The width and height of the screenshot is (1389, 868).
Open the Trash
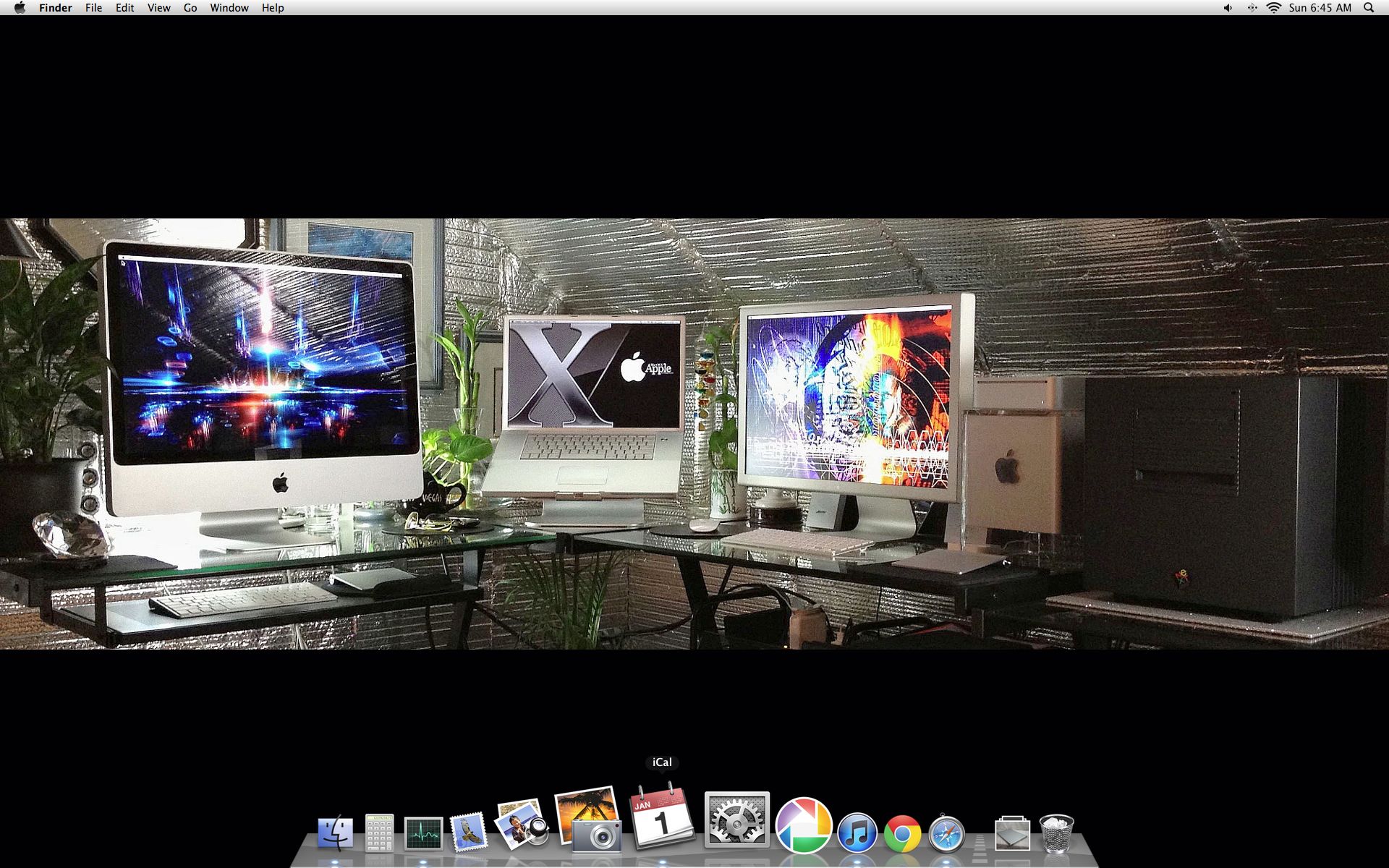point(1056,833)
